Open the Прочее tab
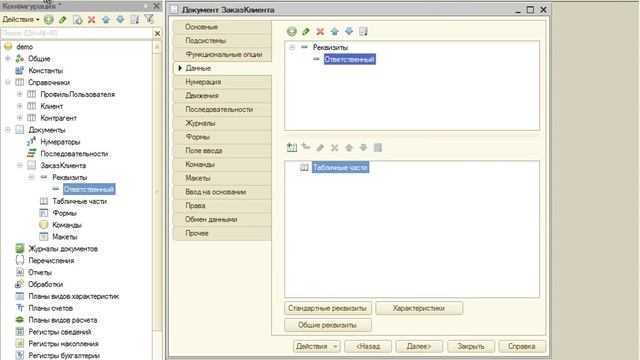This screenshot has height=360, width=640. pyautogui.click(x=222, y=233)
